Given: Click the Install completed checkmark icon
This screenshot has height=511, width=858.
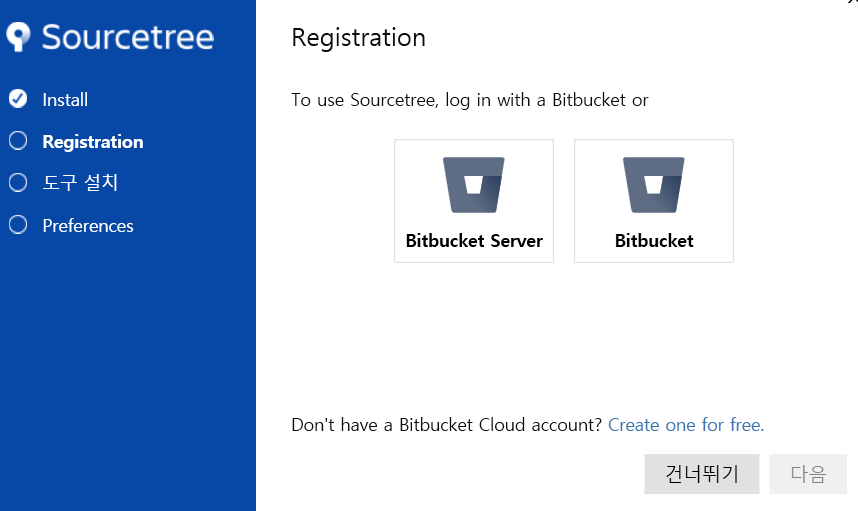Looking at the screenshot, I should click(18, 98).
